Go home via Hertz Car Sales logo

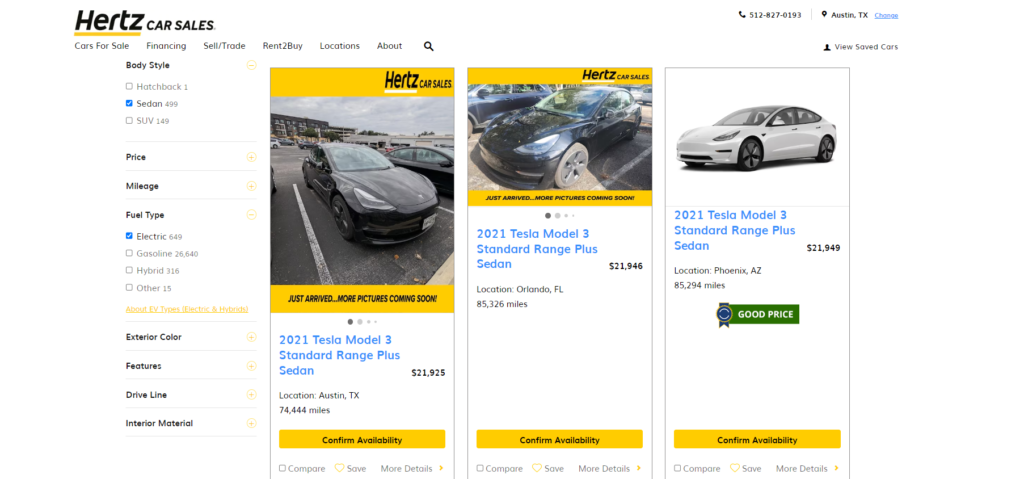tap(144, 22)
